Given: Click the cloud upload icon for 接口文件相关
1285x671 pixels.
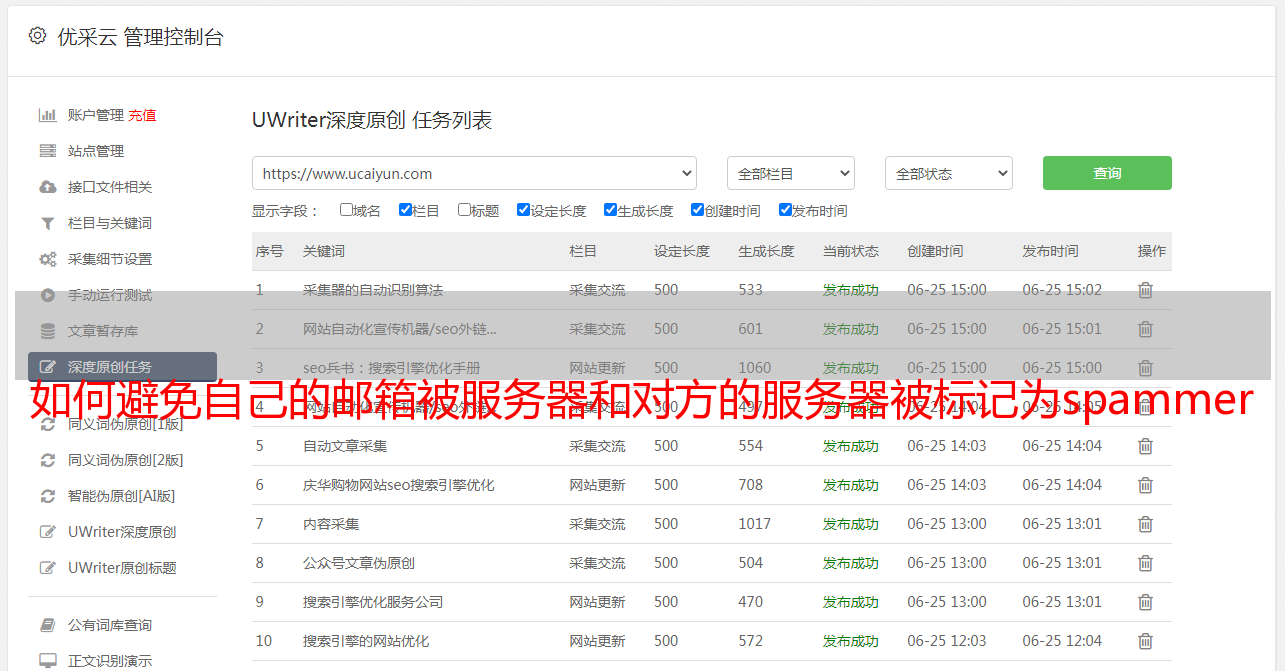Looking at the screenshot, I should coord(47,187).
